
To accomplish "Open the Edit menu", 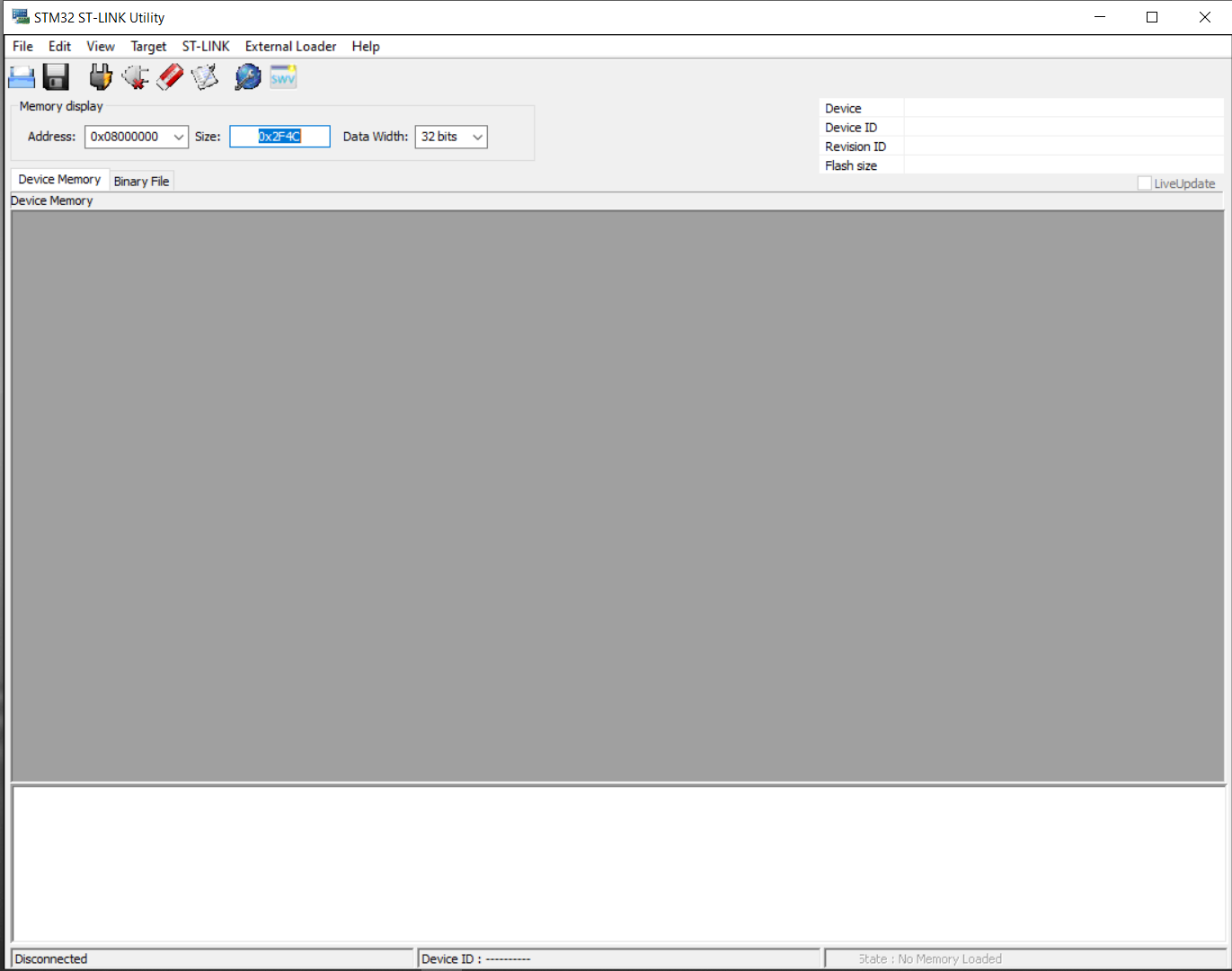I will click(59, 47).
